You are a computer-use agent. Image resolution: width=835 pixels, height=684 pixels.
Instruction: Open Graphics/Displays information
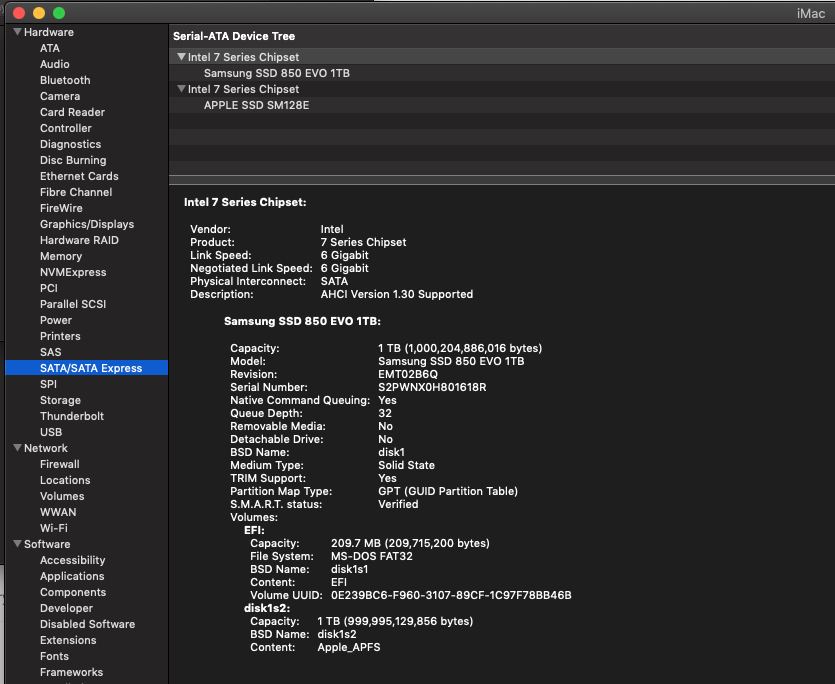[87, 224]
